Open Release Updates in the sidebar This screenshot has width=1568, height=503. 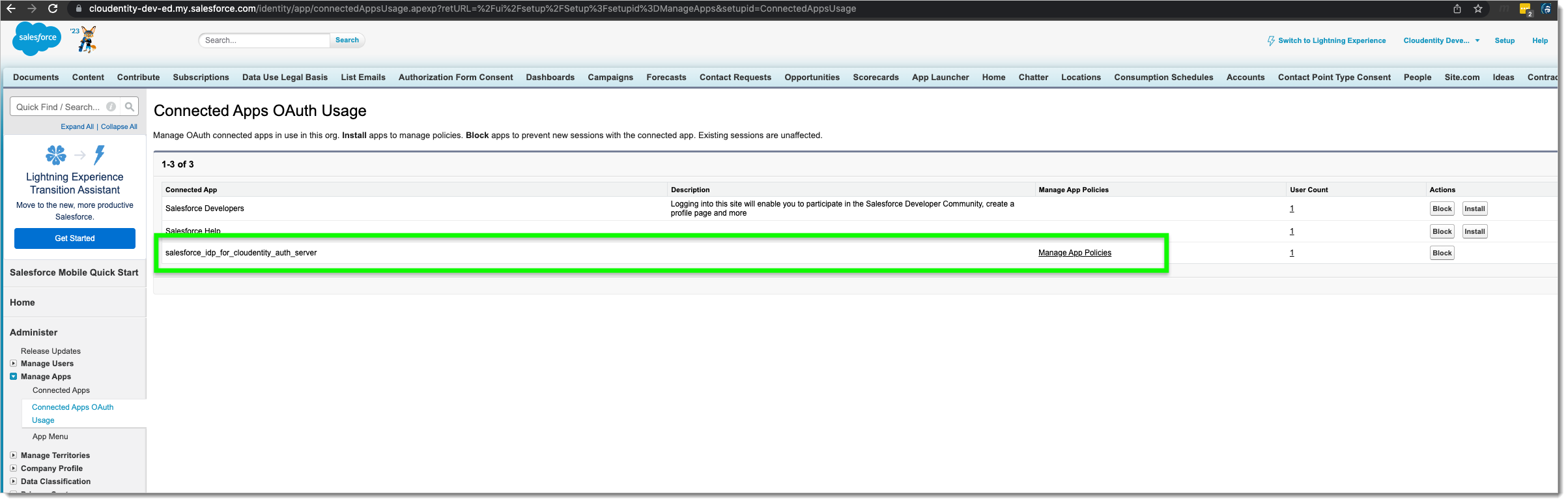pos(51,351)
